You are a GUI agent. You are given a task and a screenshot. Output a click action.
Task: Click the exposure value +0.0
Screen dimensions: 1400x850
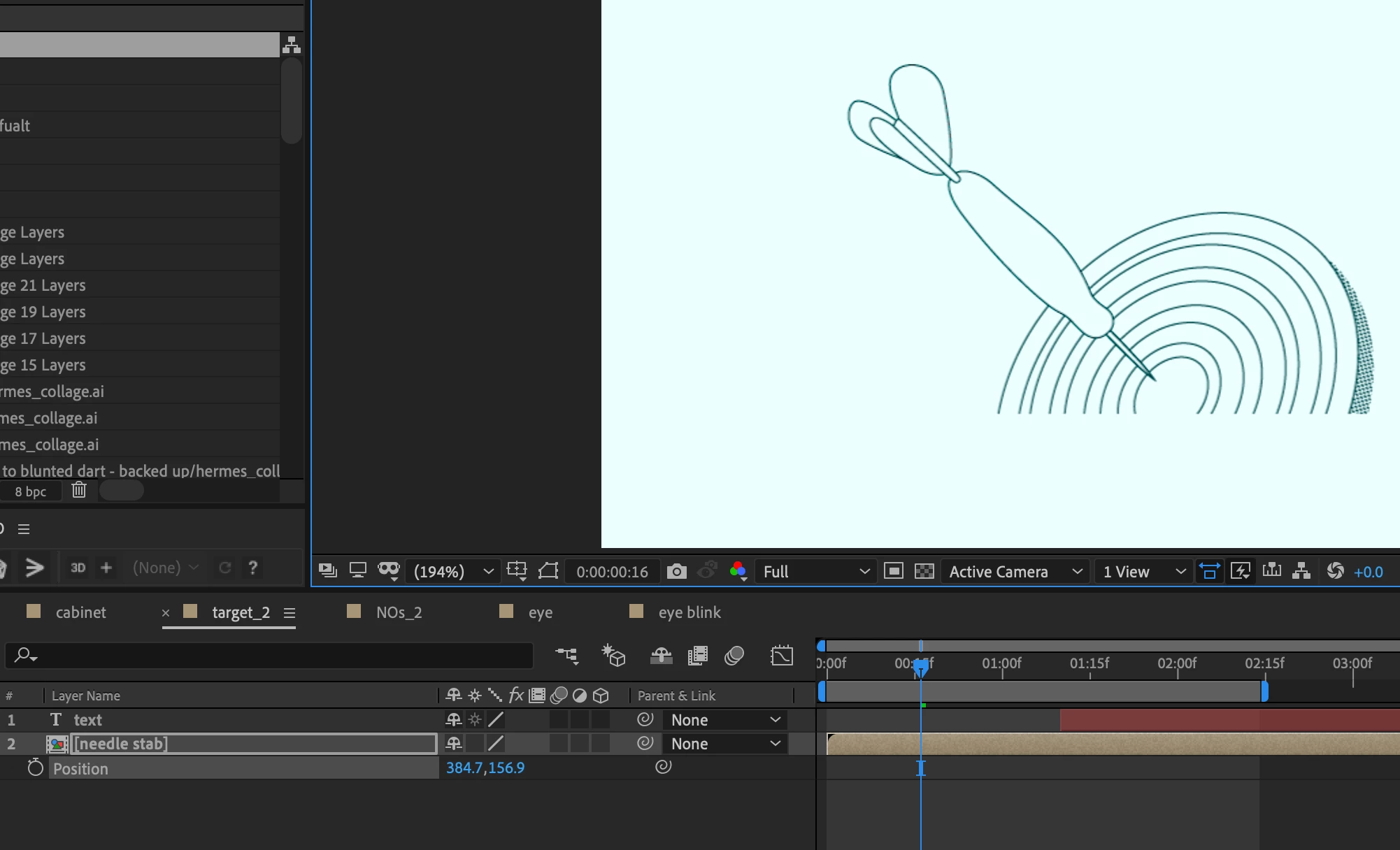[1368, 572]
